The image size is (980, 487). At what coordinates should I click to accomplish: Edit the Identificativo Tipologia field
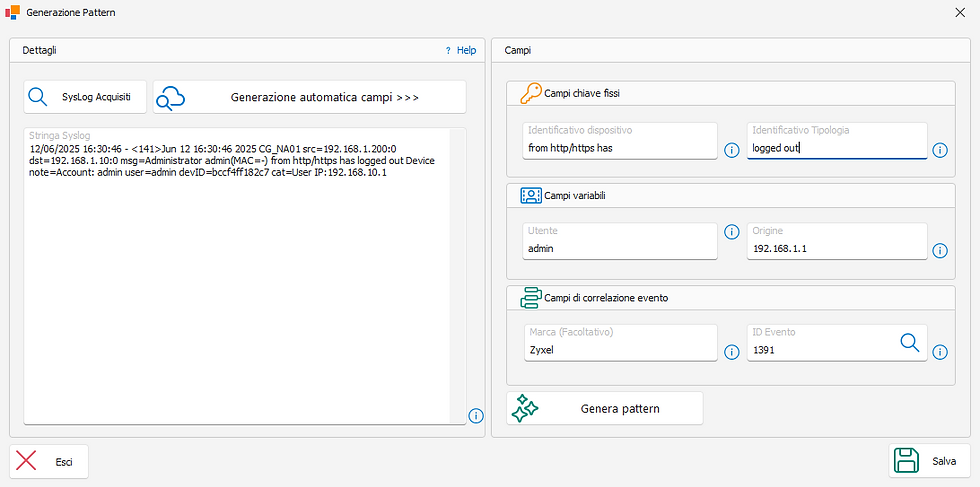(837, 141)
